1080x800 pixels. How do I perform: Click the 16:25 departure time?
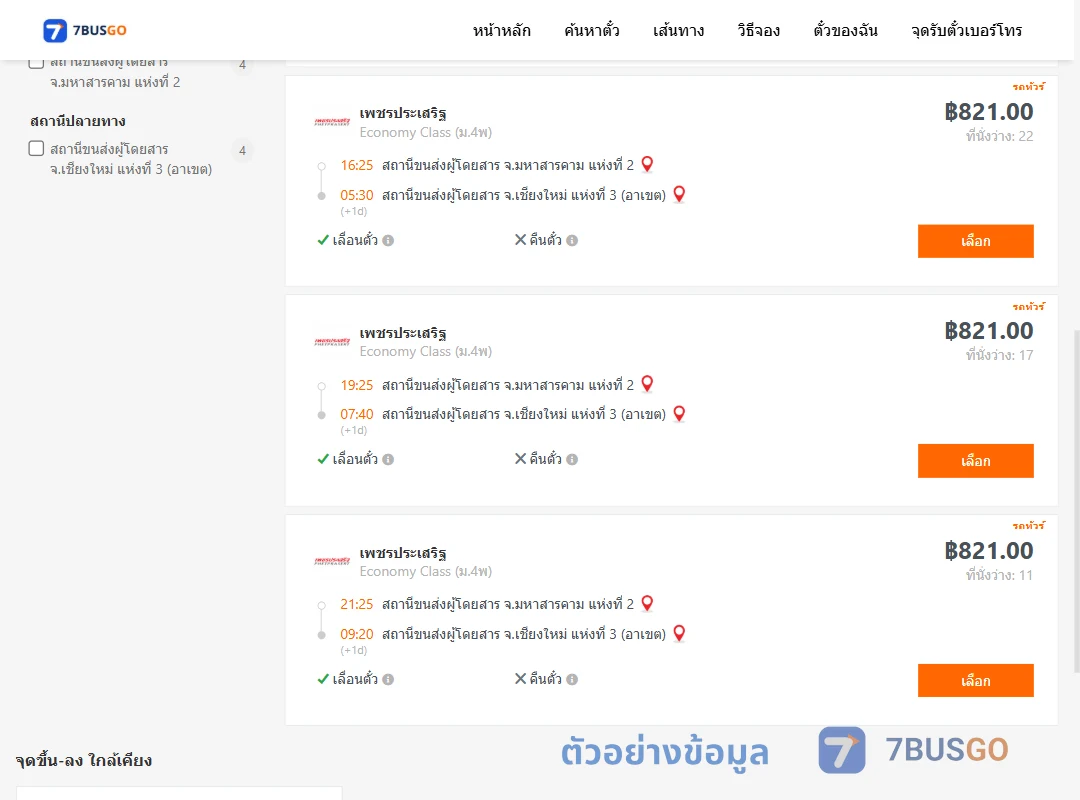point(356,165)
